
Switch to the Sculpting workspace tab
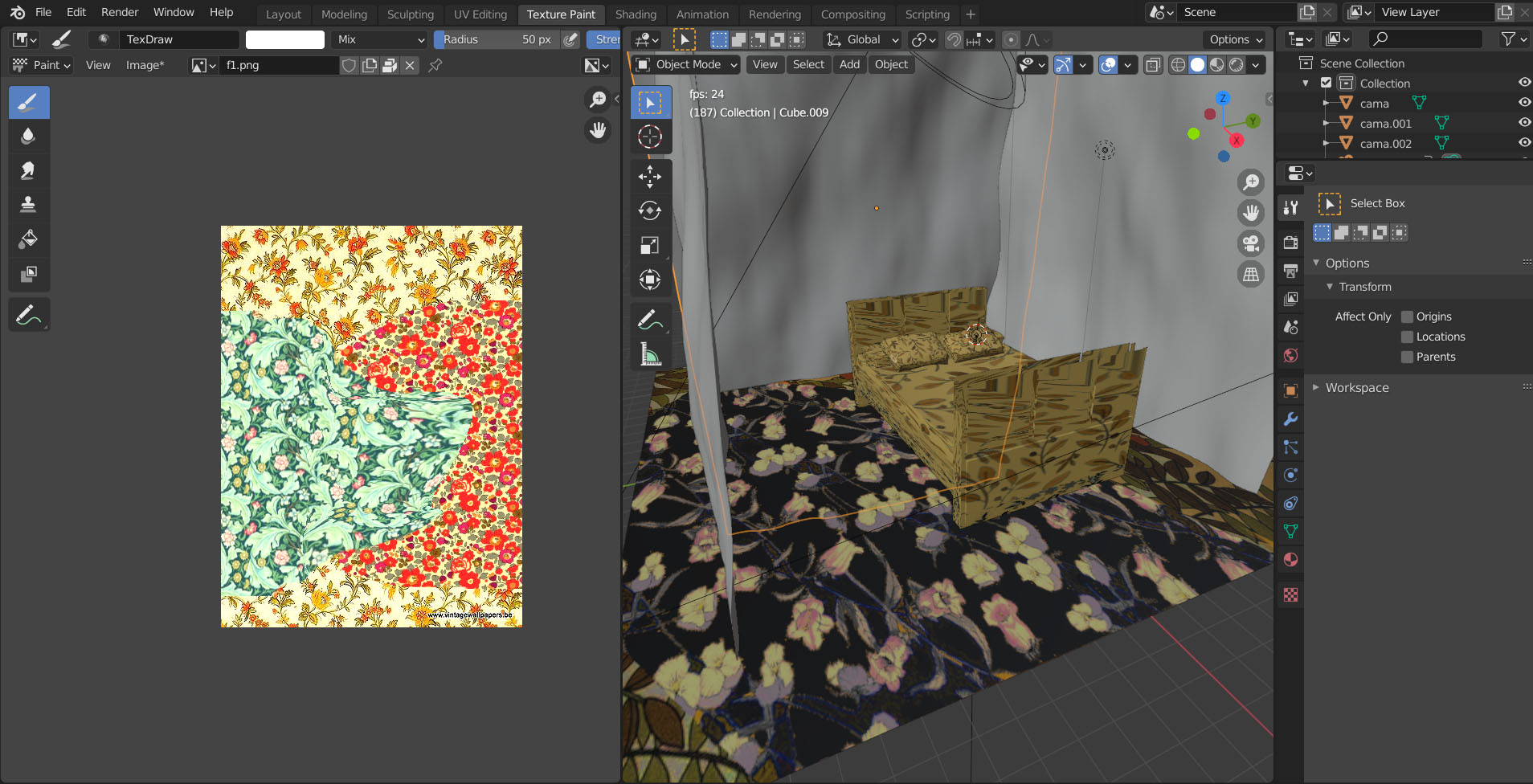(410, 14)
